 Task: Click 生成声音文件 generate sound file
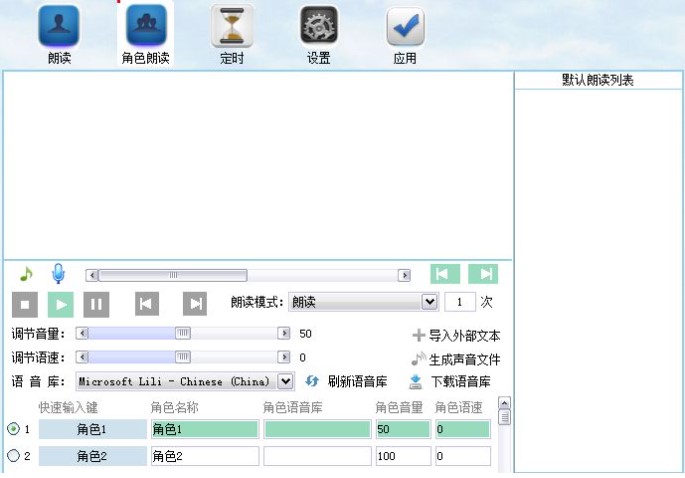pyautogui.click(x=456, y=359)
